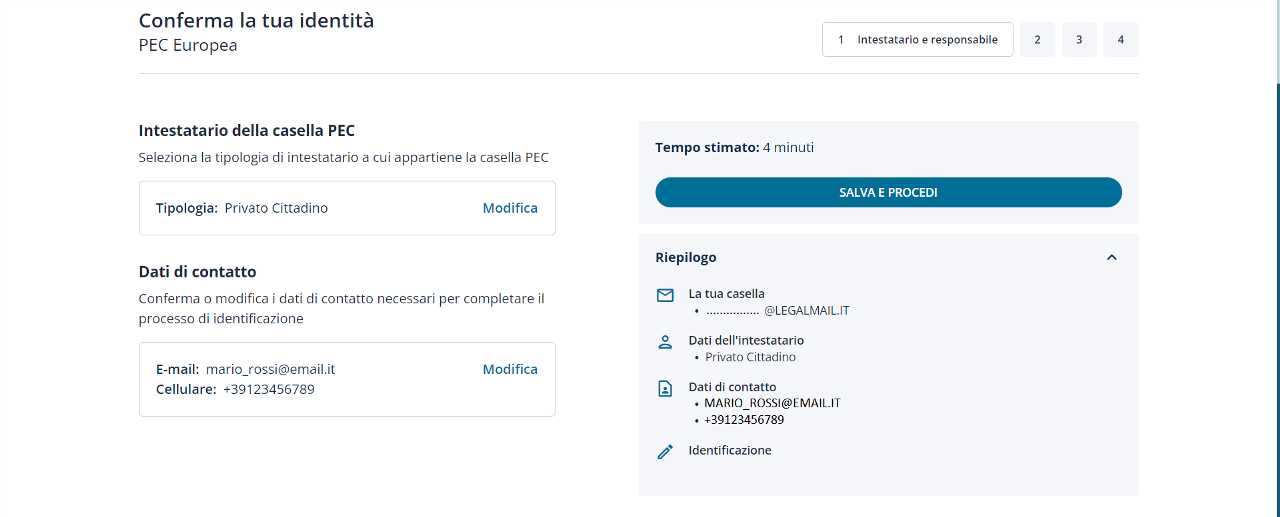Click the envelope icon beside La tua casella
Viewport: 1280px width, 517px height.
pos(665,295)
